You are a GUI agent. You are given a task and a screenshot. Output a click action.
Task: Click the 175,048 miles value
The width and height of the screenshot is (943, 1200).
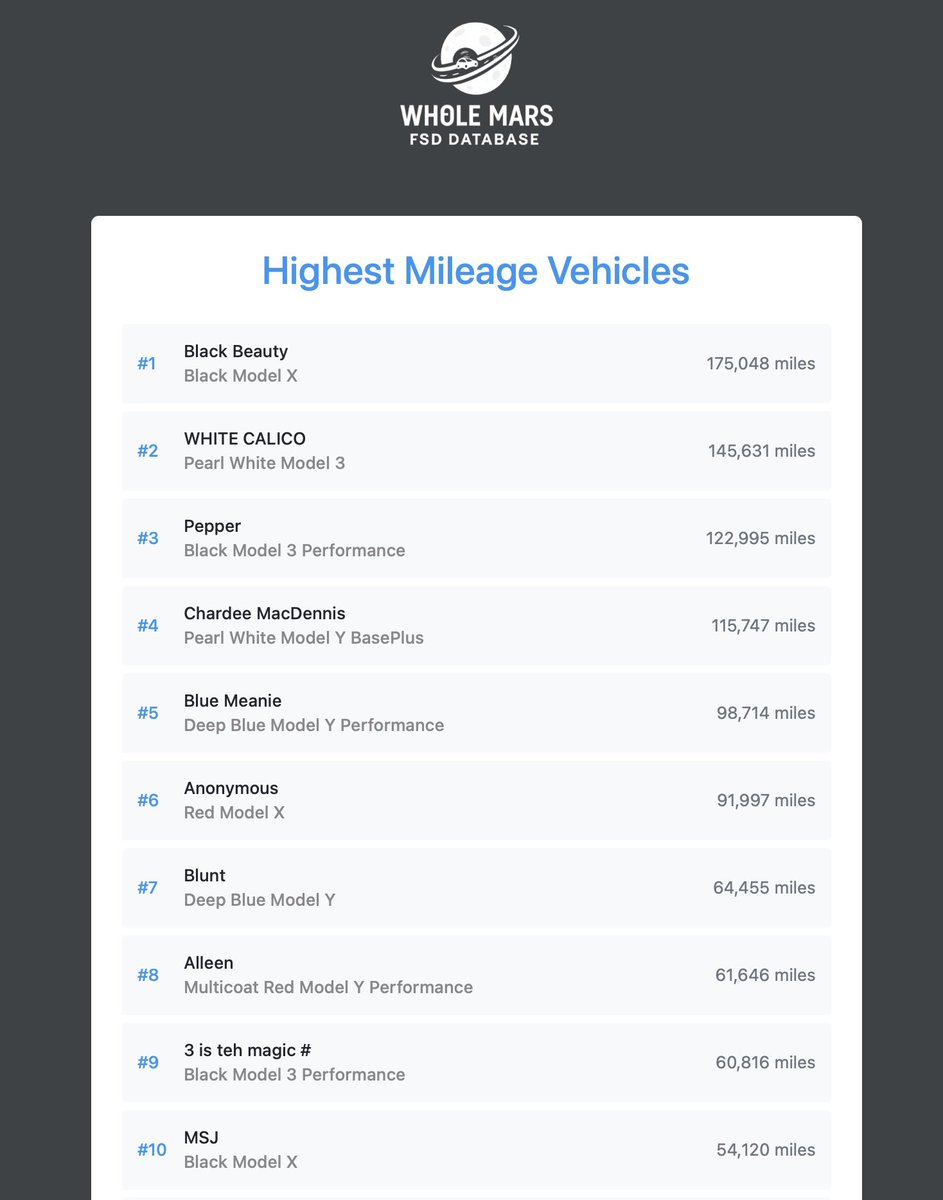coord(761,363)
